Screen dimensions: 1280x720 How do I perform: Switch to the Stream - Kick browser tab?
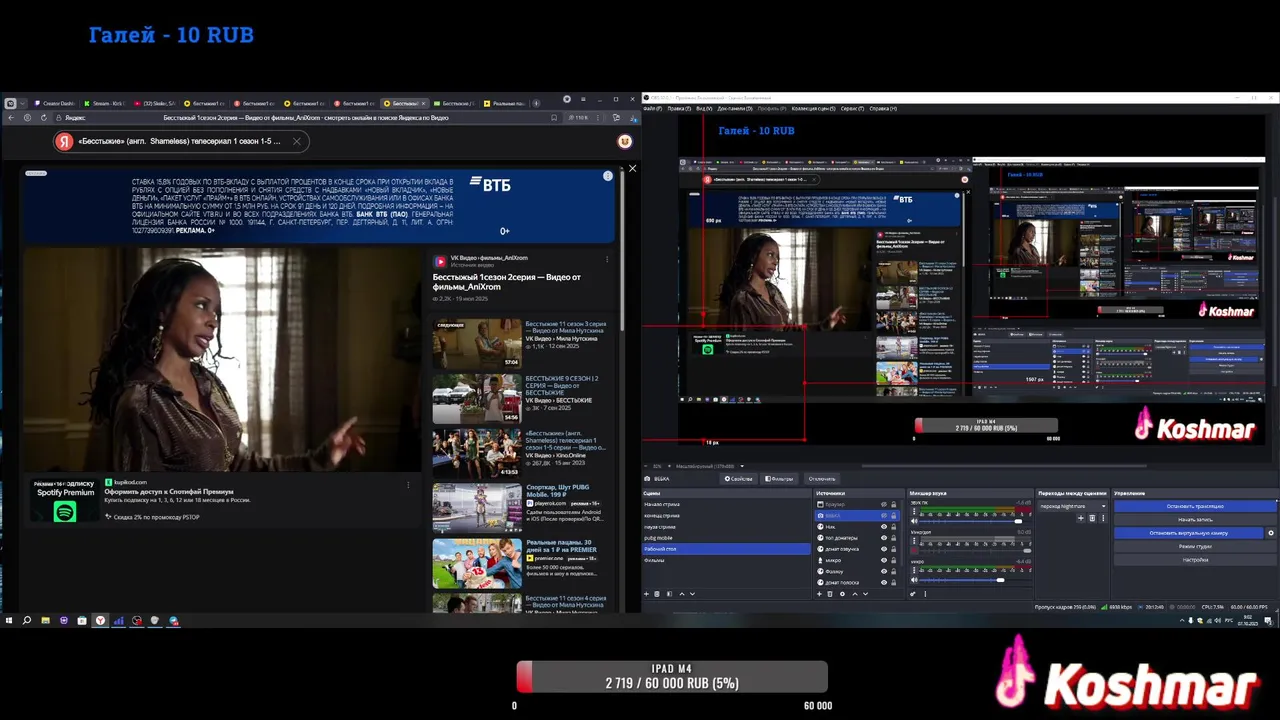click(105, 103)
